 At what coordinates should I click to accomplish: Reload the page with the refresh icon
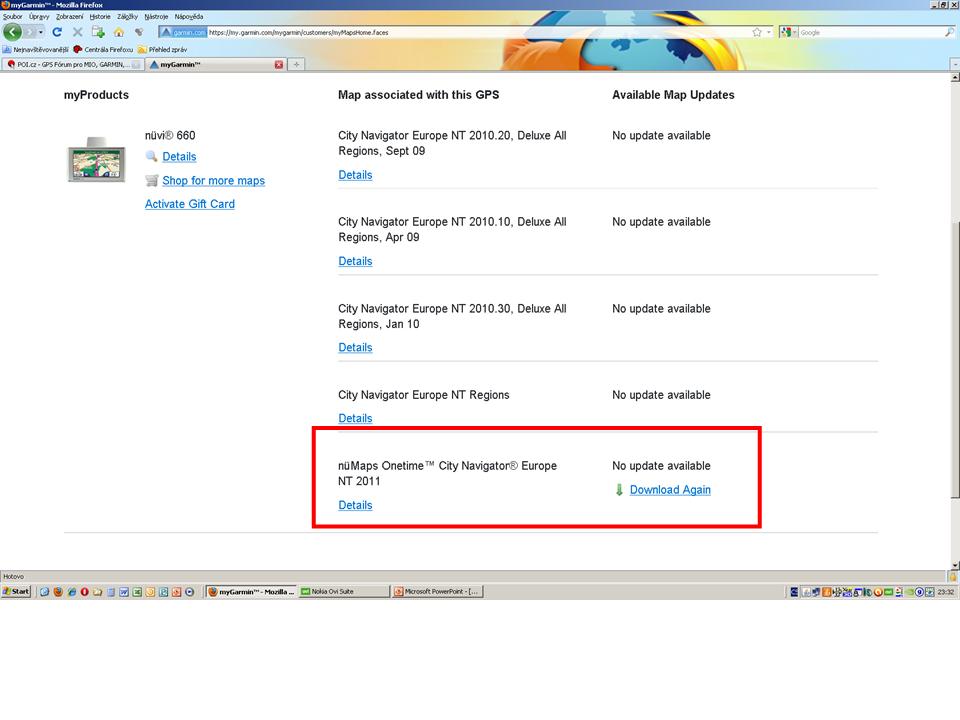(59, 32)
